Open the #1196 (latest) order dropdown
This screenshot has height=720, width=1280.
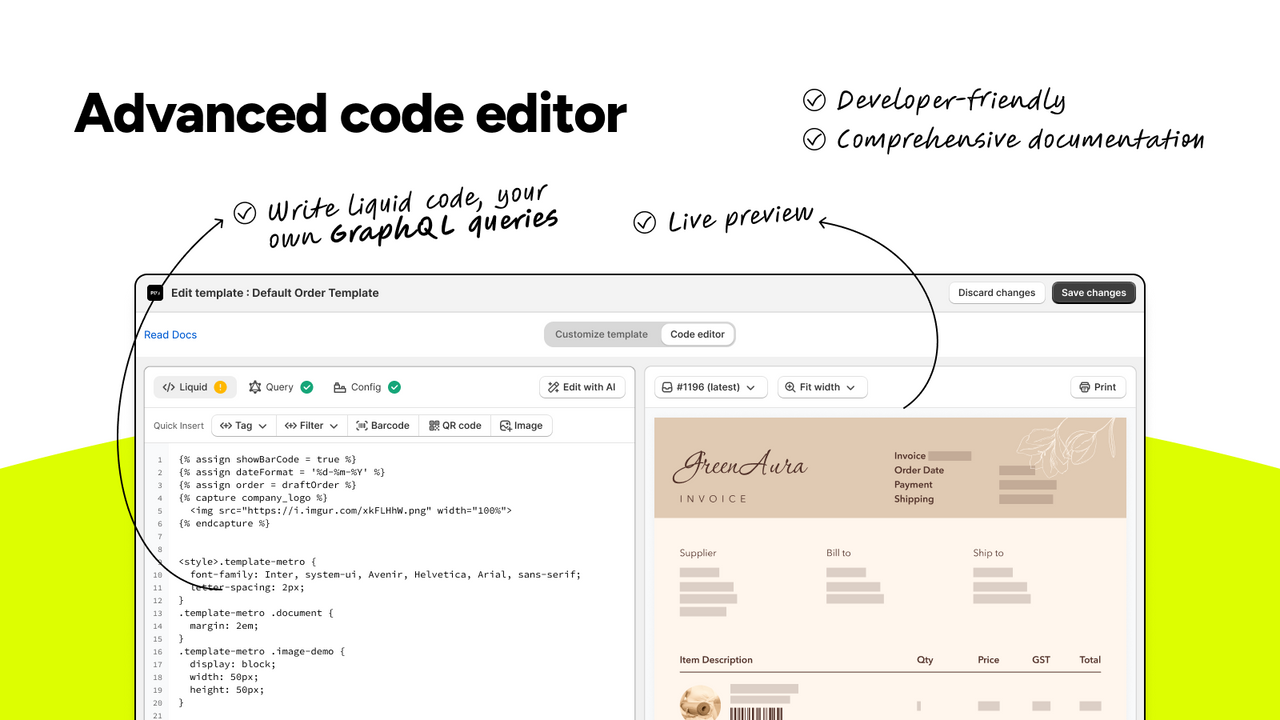[x=711, y=387]
